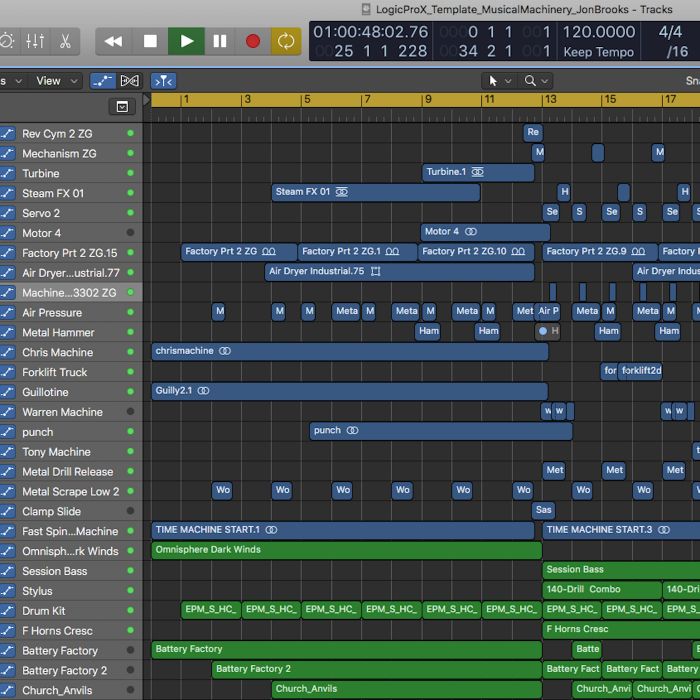Click the Drum Kit track icon

coord(8,611)
